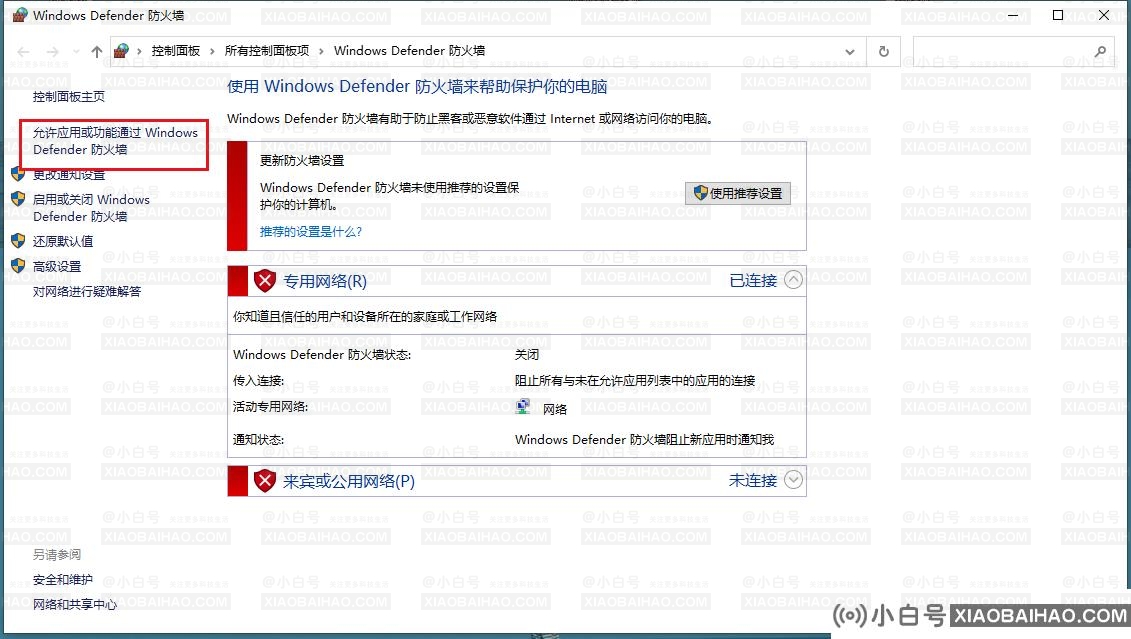Open 所有控制面板项 breadcrumb

coord(267,50)
